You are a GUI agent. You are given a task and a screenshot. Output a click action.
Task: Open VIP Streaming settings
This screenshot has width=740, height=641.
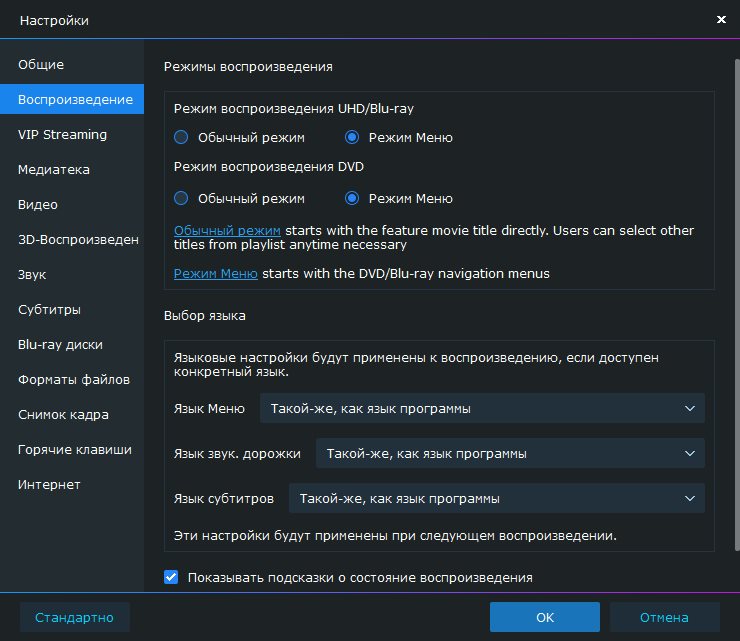point(72,135)
